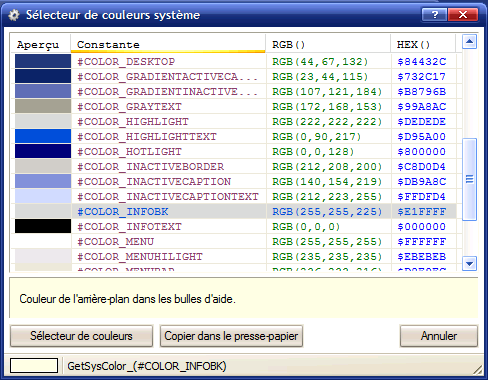Click the Sélecteur de couleurs button
Viewport: 488px width, 380px height.
pos(81,336)
